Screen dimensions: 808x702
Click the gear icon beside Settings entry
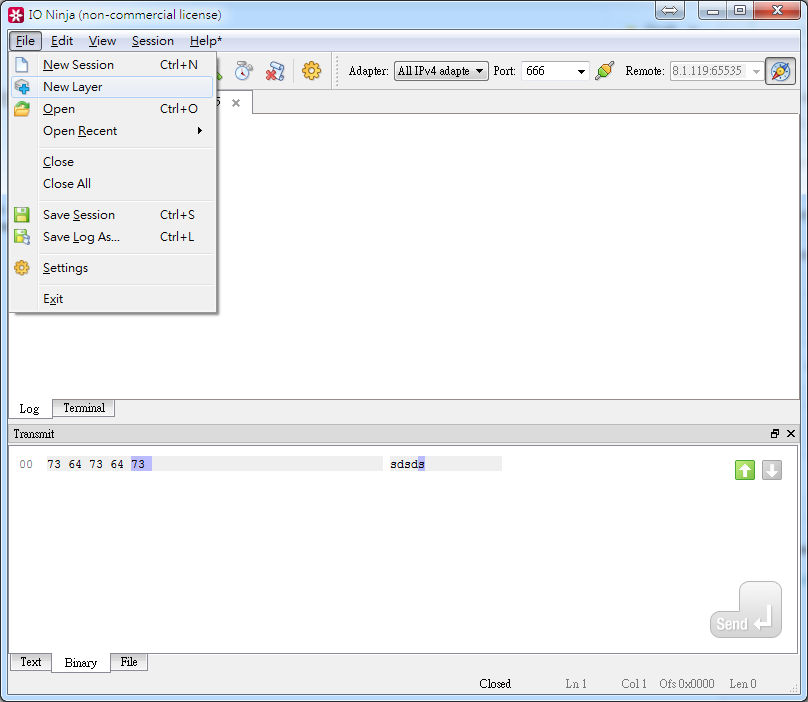22,268
